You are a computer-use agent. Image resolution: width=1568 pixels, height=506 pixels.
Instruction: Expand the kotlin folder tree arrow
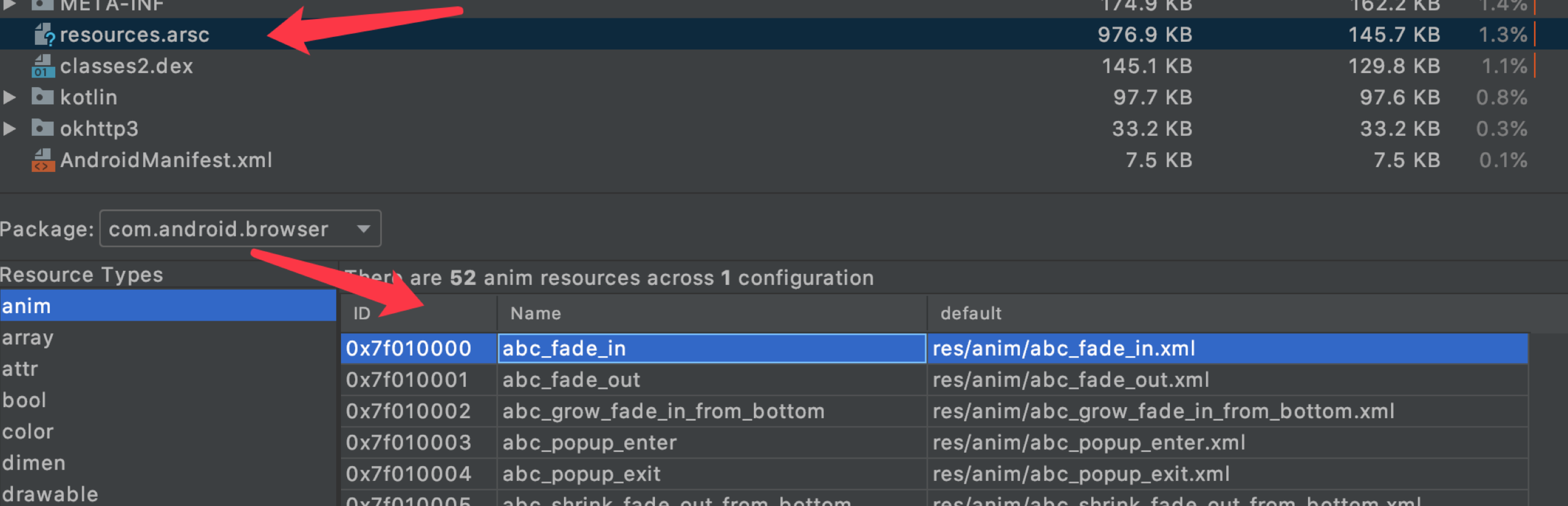pos(10,97)
